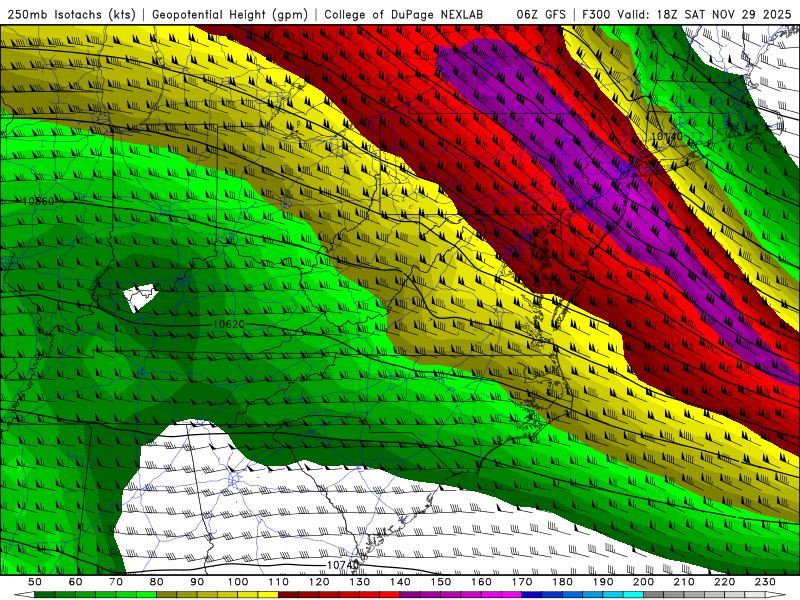The image size is (800, 600).
Task: Click the 'College of DuPage NEXLAB' label
Action: click(x=404, y=15)
